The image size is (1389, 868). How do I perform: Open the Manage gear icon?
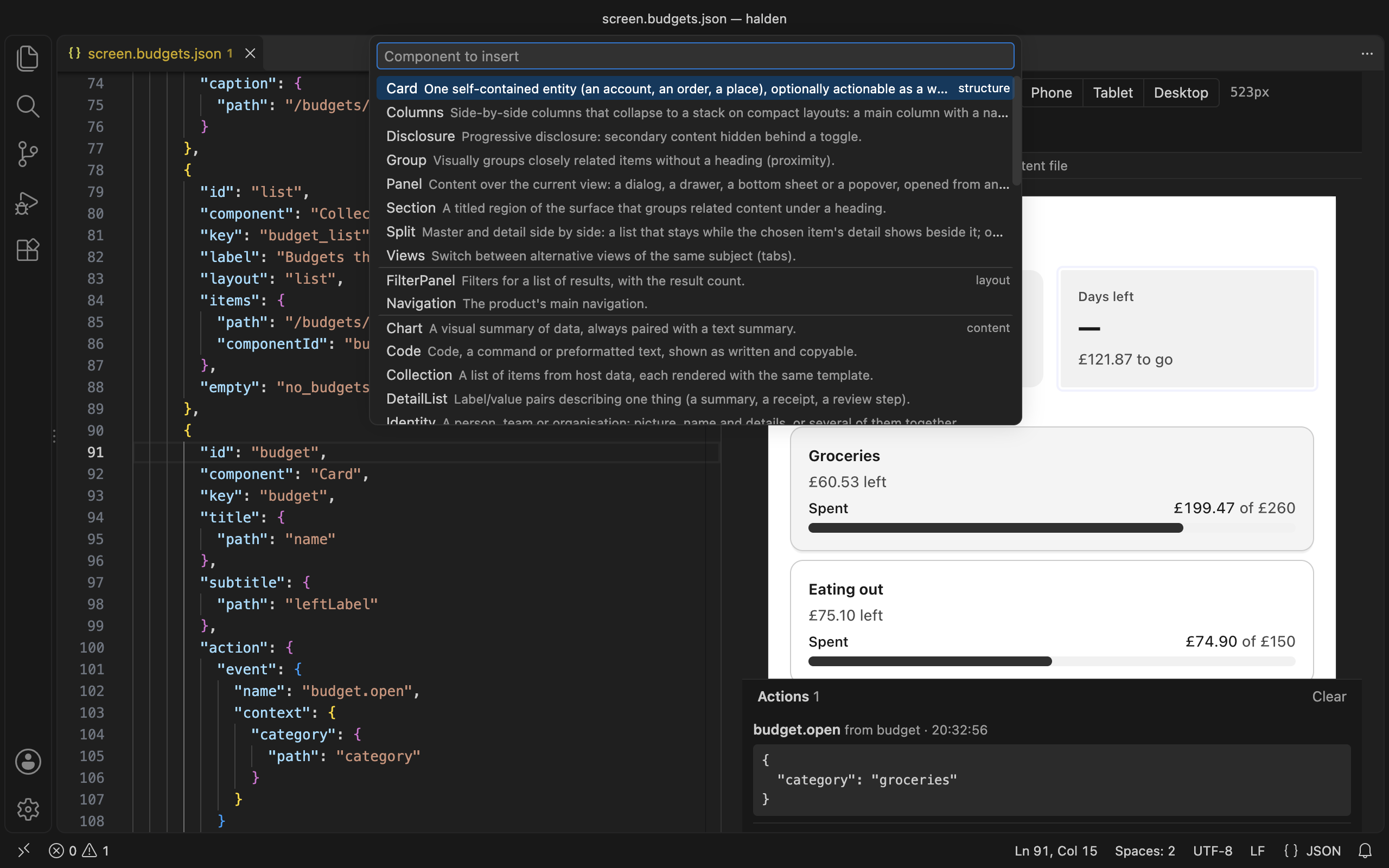pos(28,809)
